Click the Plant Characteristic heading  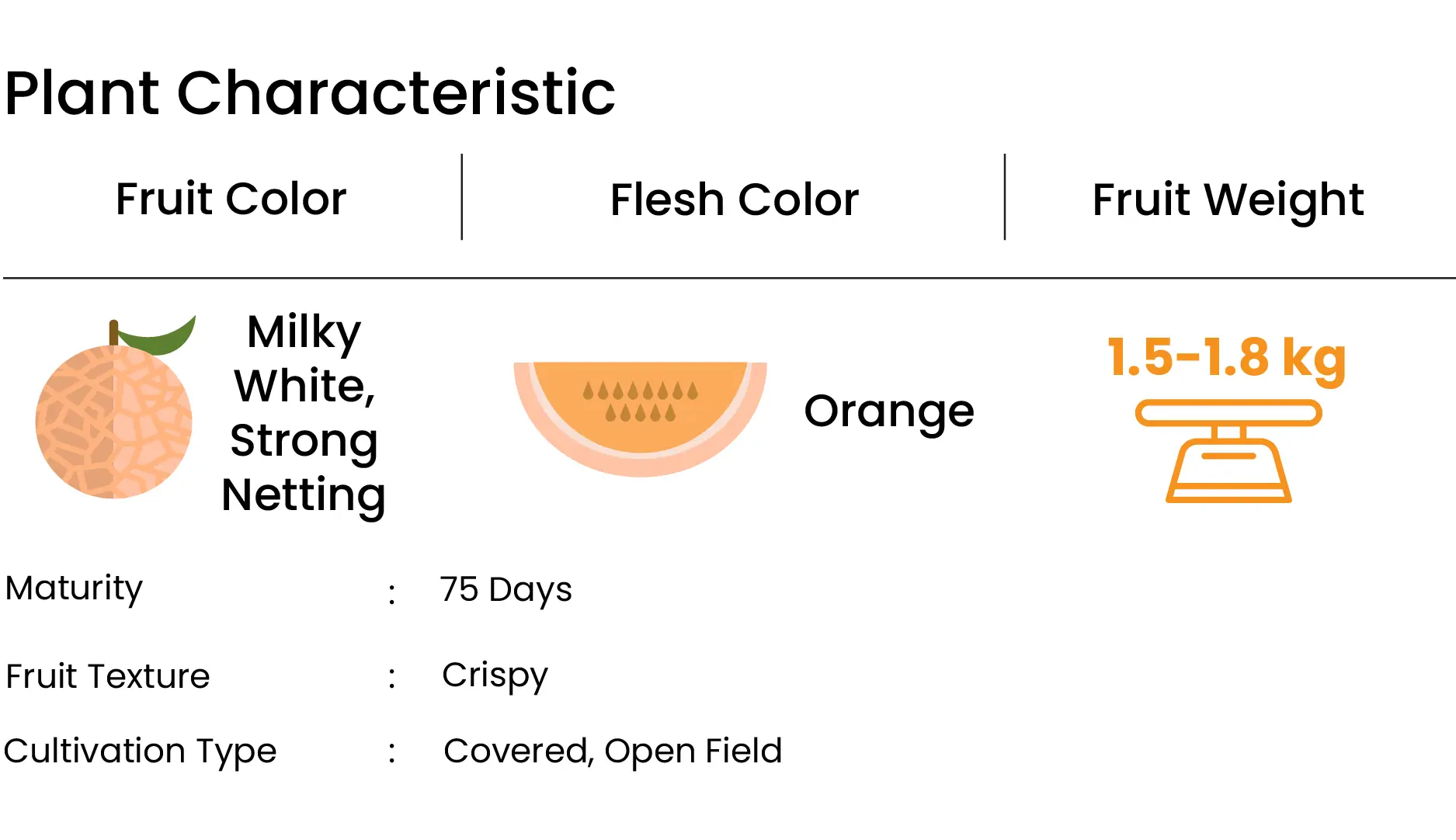click(x=310, y=93)
